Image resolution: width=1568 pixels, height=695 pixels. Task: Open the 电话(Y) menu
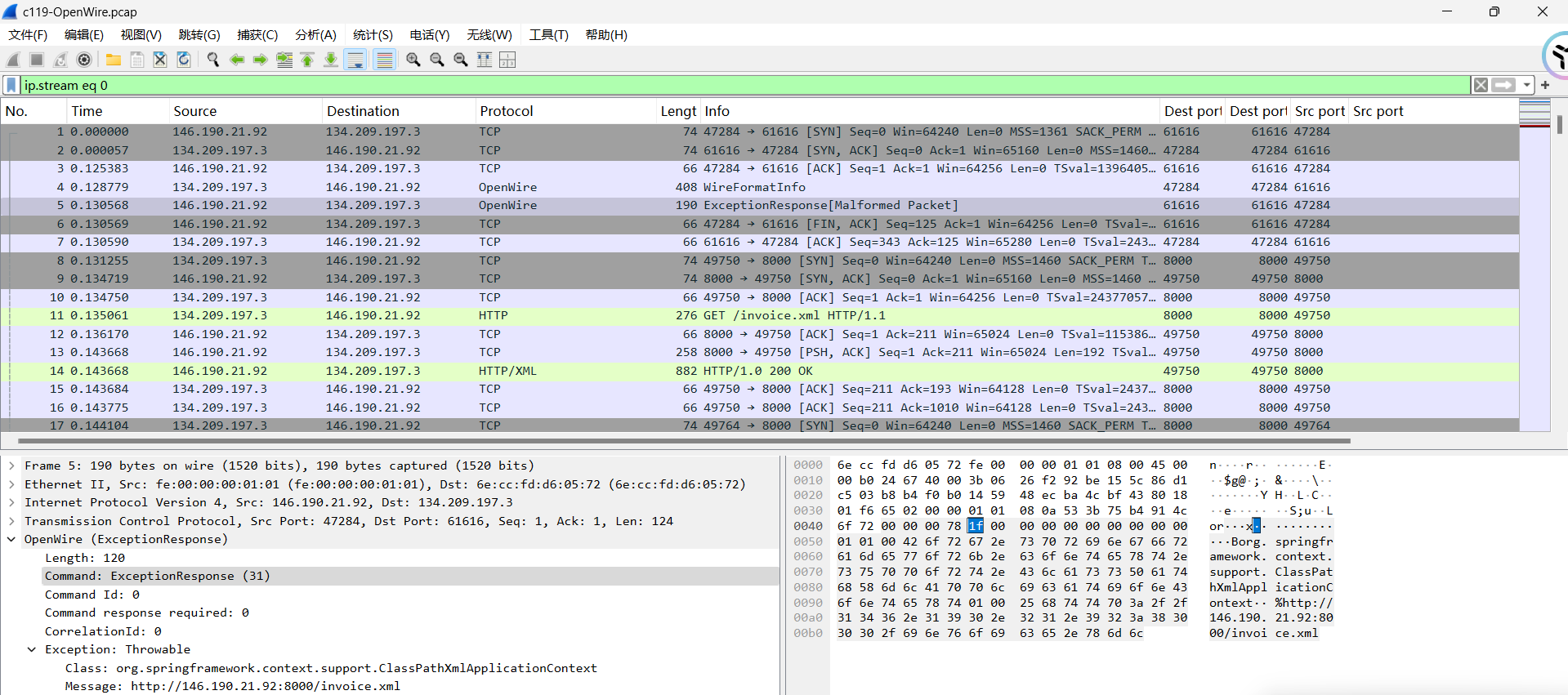point(430,35)
